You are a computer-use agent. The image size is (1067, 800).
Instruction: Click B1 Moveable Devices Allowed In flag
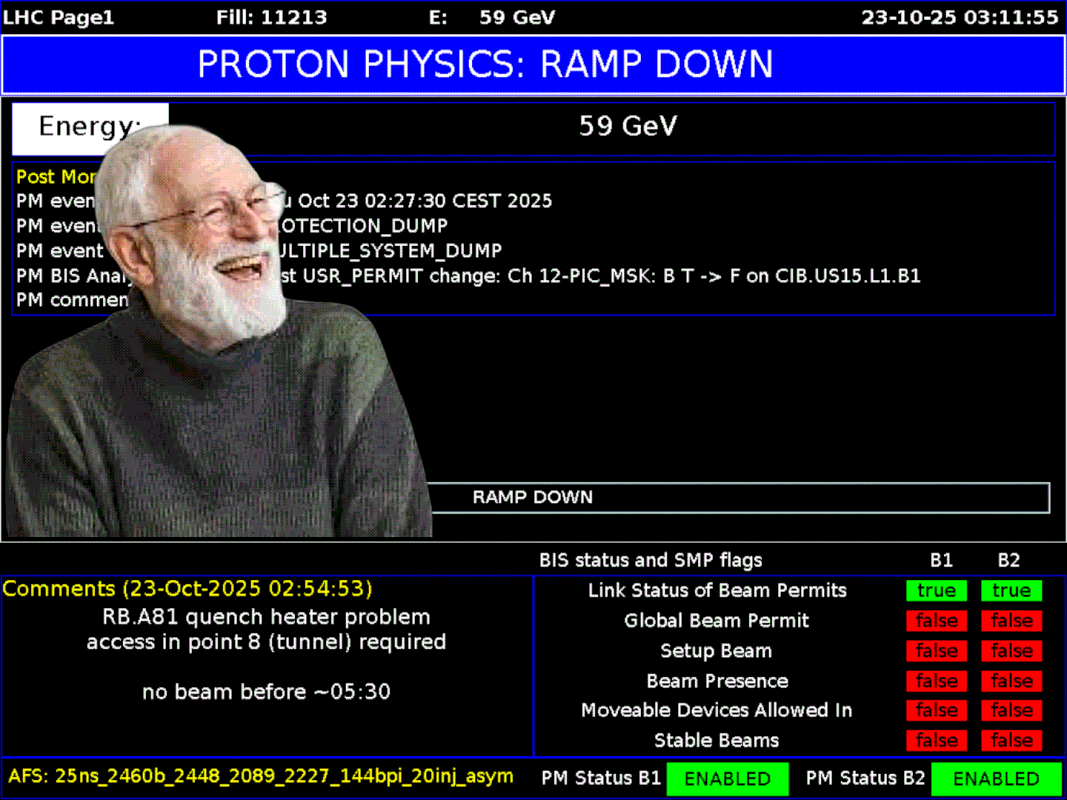click(x=936, y=711)
